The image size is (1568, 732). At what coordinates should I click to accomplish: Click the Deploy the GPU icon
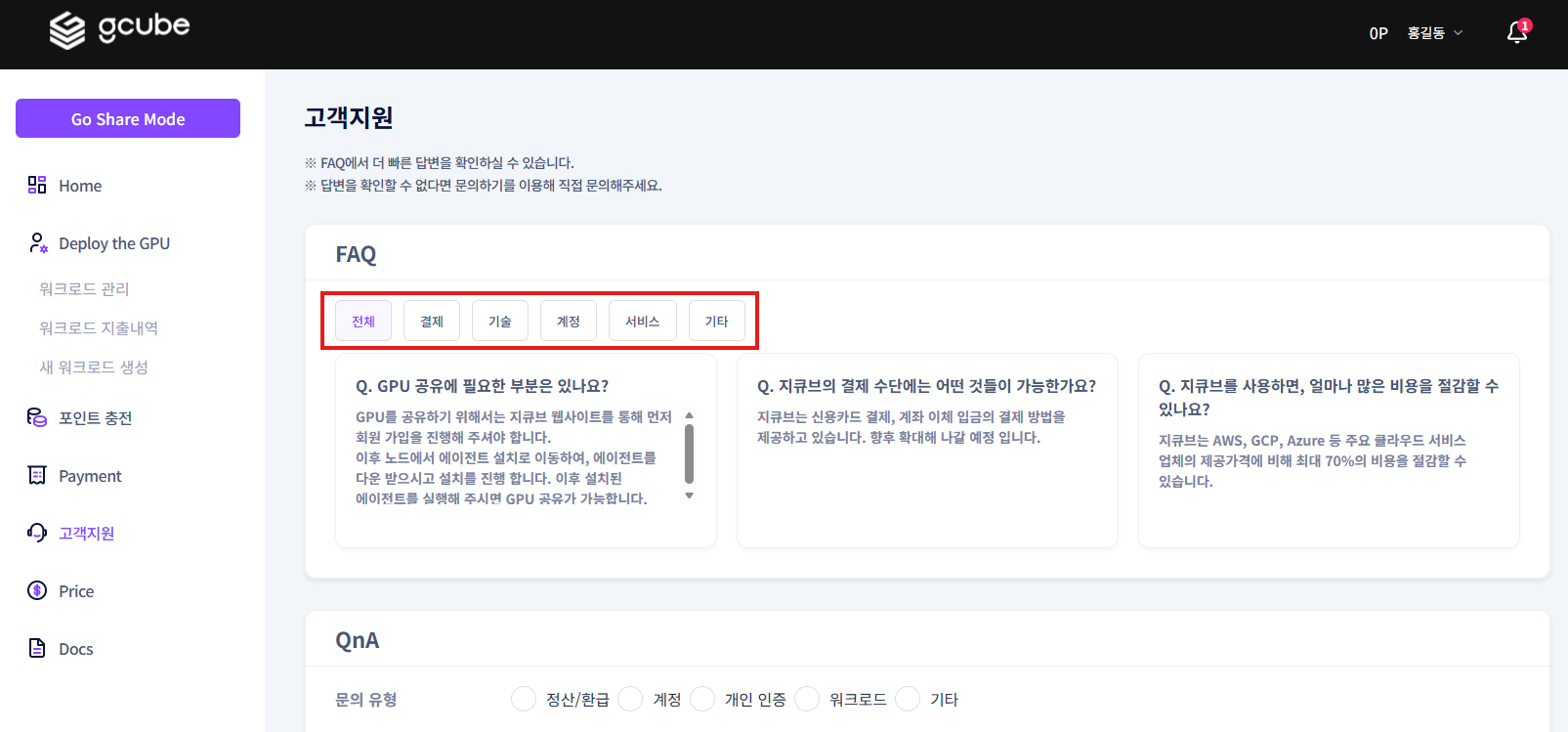click(38, 242)
